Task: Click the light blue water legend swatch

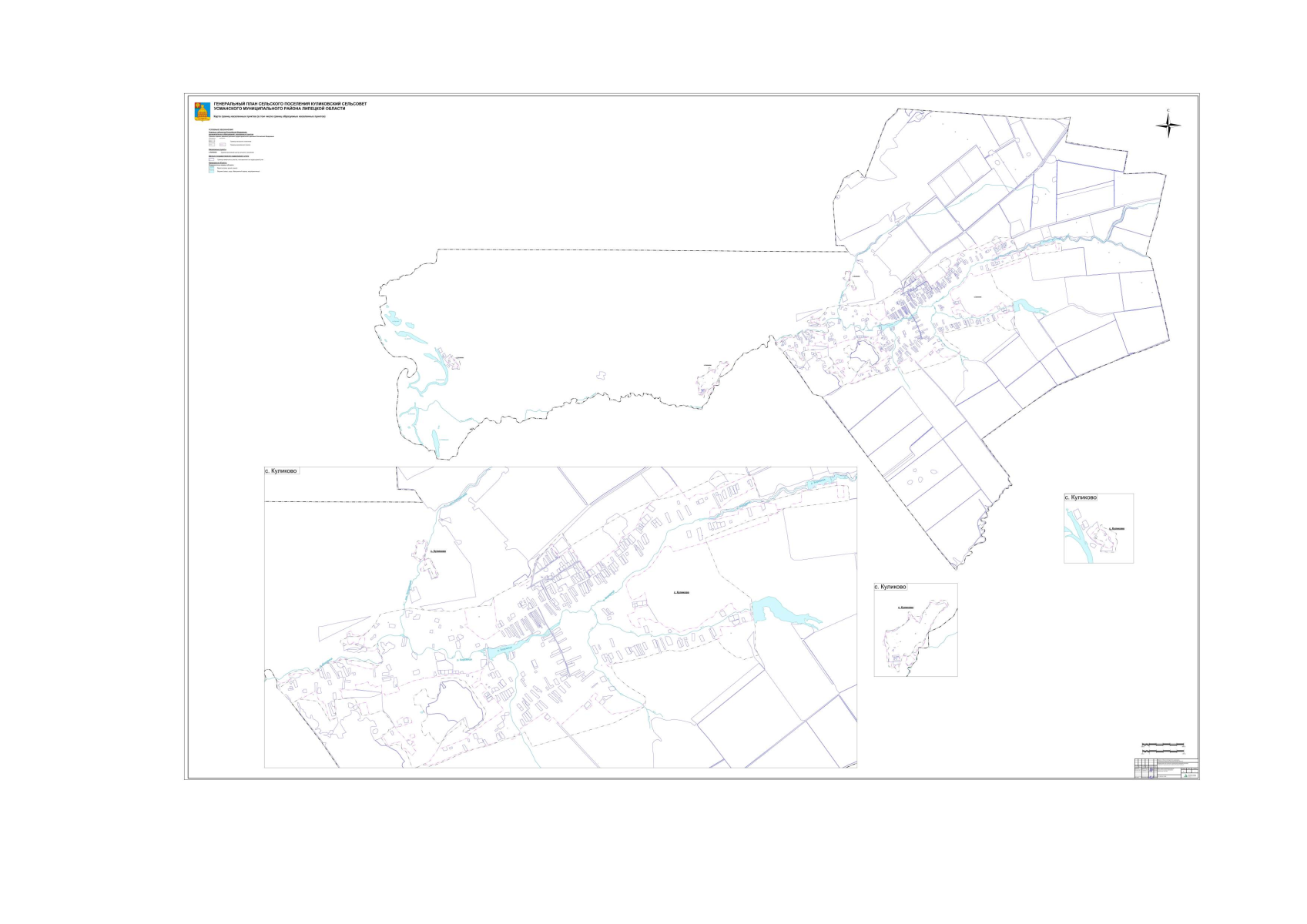Action: point(211,170)
